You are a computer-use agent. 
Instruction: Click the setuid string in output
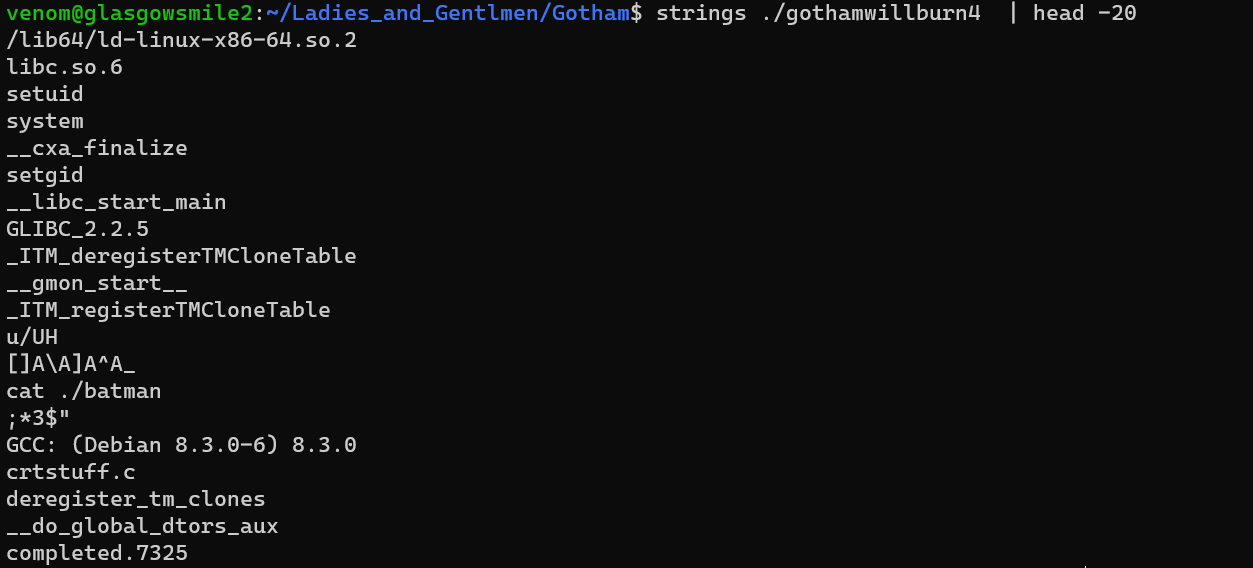click(45, 94)
